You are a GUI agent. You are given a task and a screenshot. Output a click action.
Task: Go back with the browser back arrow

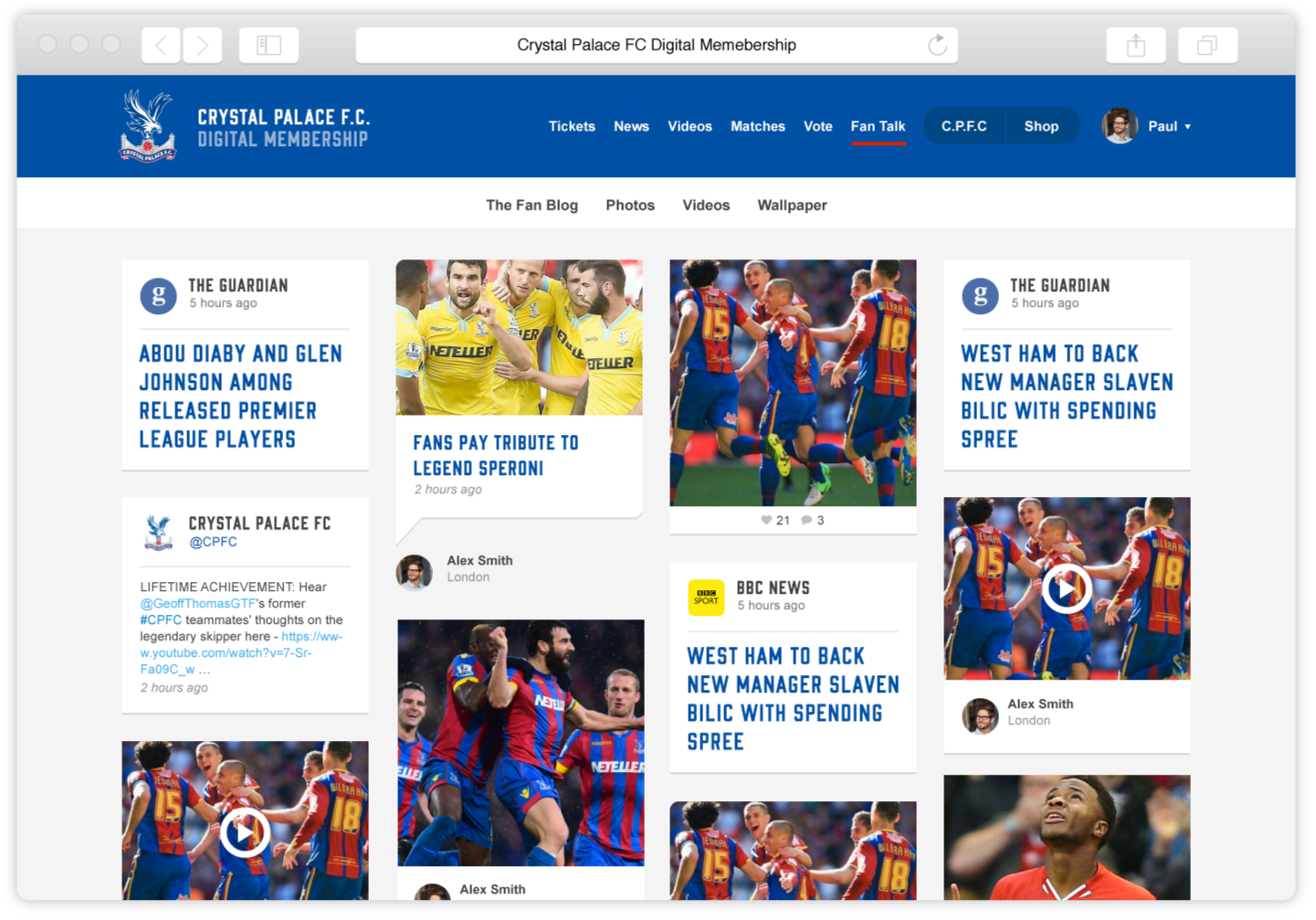[x=162, y=45]
